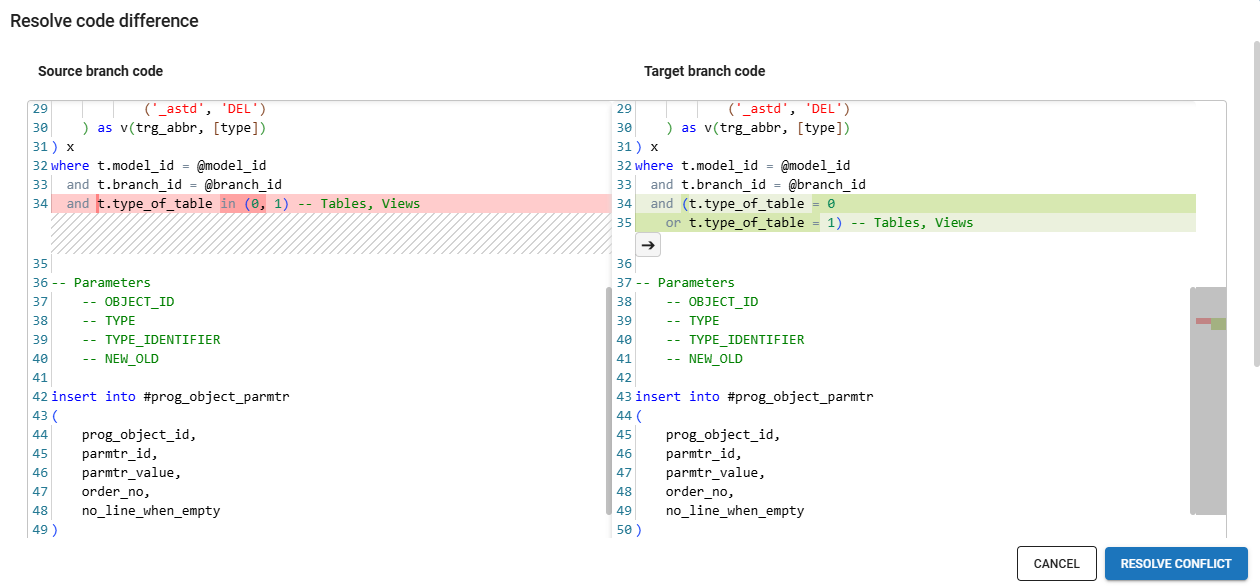Cancel the code difference dialog
The image size is (1260, 587).
tap(1056, 564)
